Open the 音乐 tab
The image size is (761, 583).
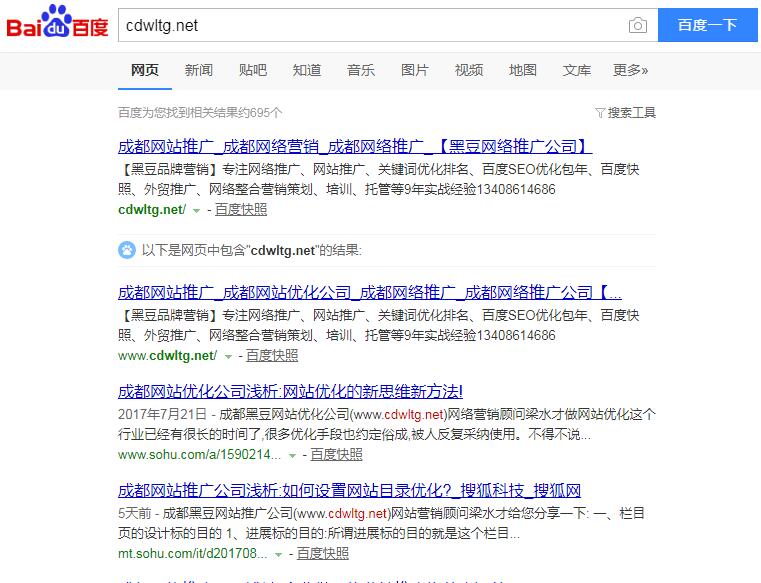click(x=361, y=70)
